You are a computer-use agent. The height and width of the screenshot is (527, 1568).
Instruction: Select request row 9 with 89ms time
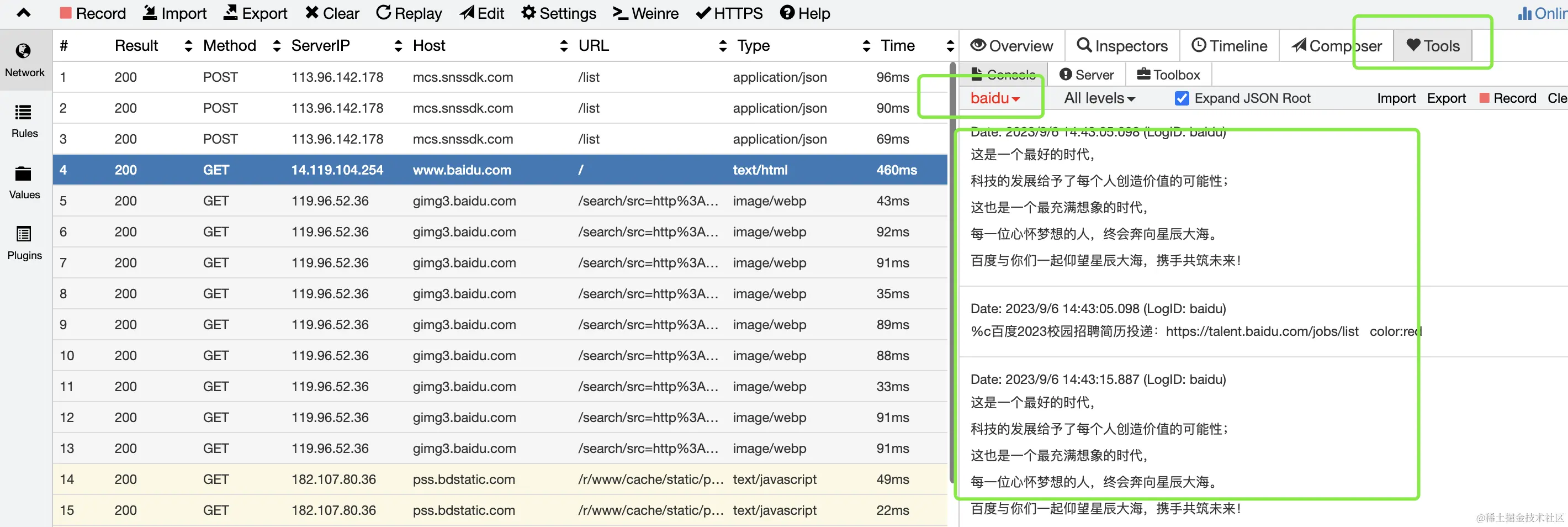500,325
